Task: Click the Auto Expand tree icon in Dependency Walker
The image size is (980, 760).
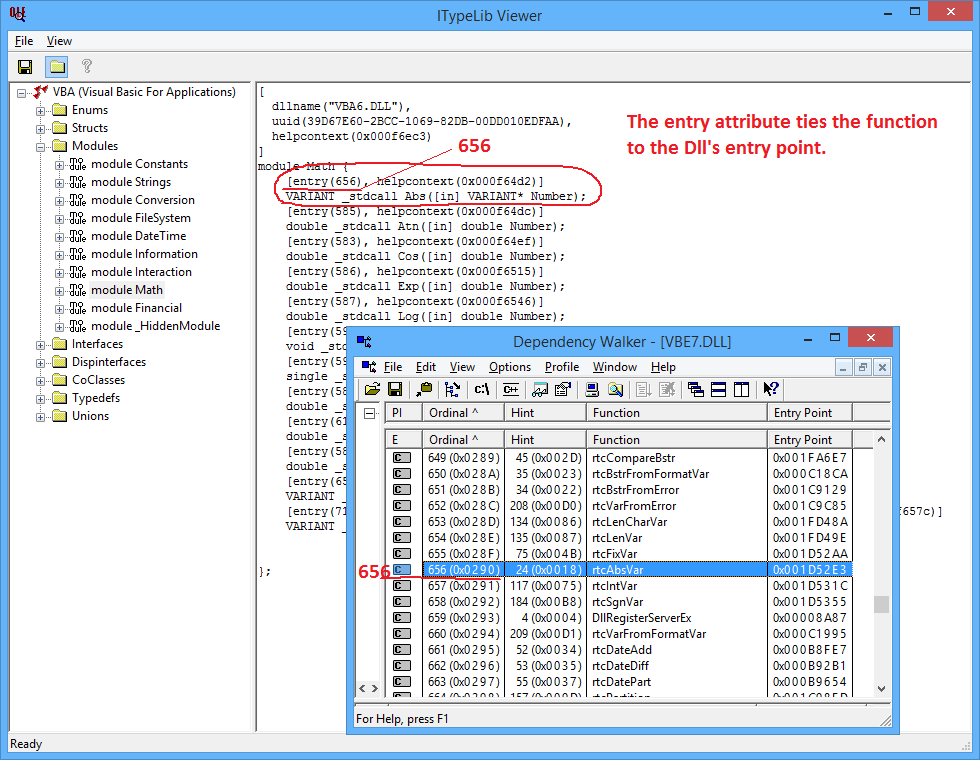Action: pos(452,389)
